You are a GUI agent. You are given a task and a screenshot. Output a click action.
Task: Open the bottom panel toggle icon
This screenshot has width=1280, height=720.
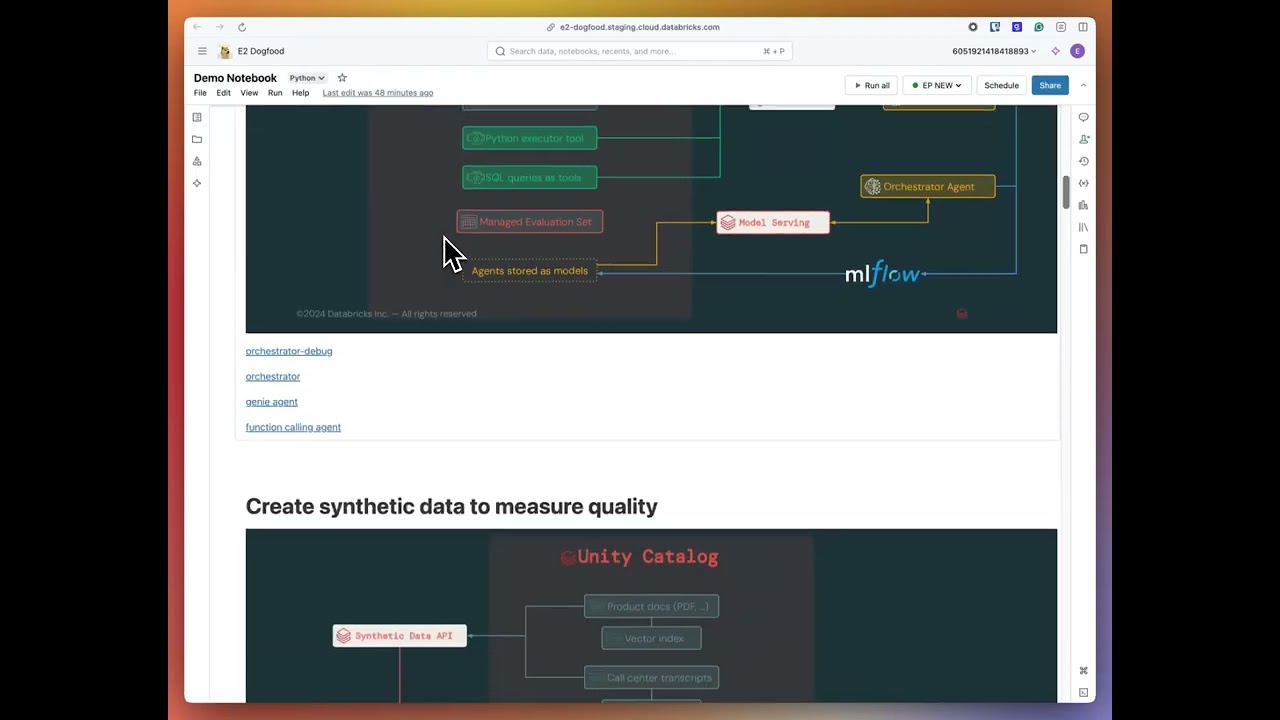click(x=1083, y=692)
